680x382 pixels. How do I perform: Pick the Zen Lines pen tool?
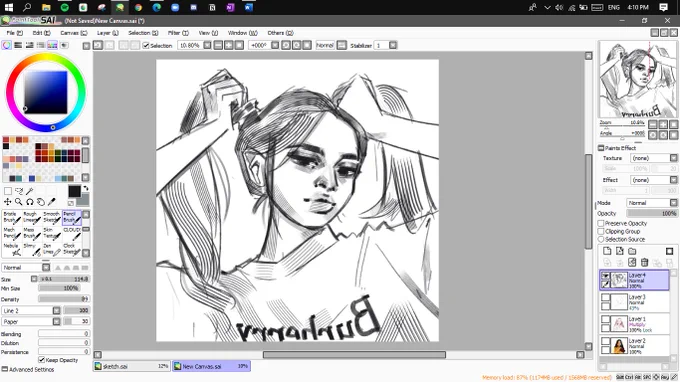click(x=52, y=249)
